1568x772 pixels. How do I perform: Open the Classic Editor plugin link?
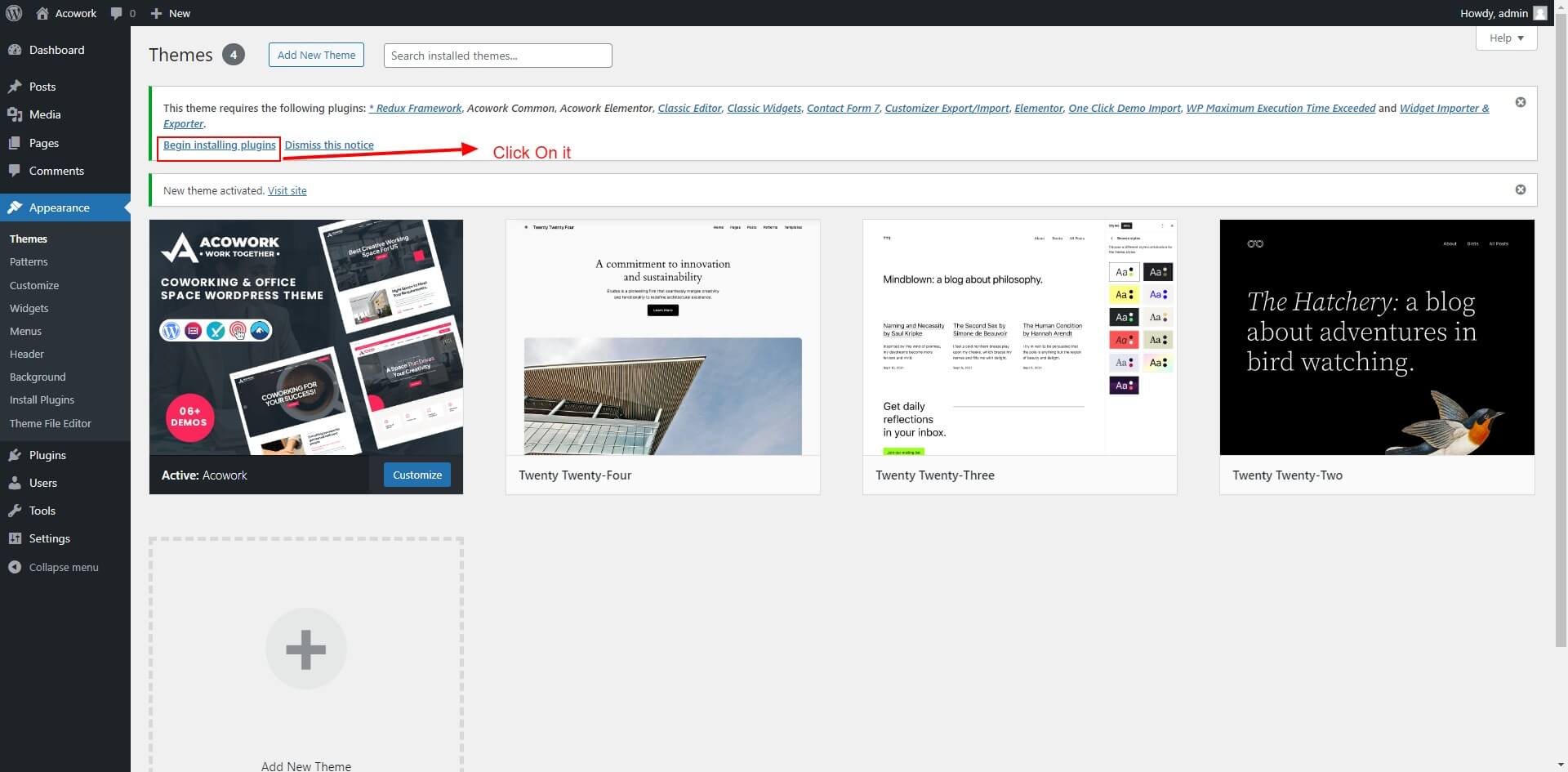[x=690, y=108]
